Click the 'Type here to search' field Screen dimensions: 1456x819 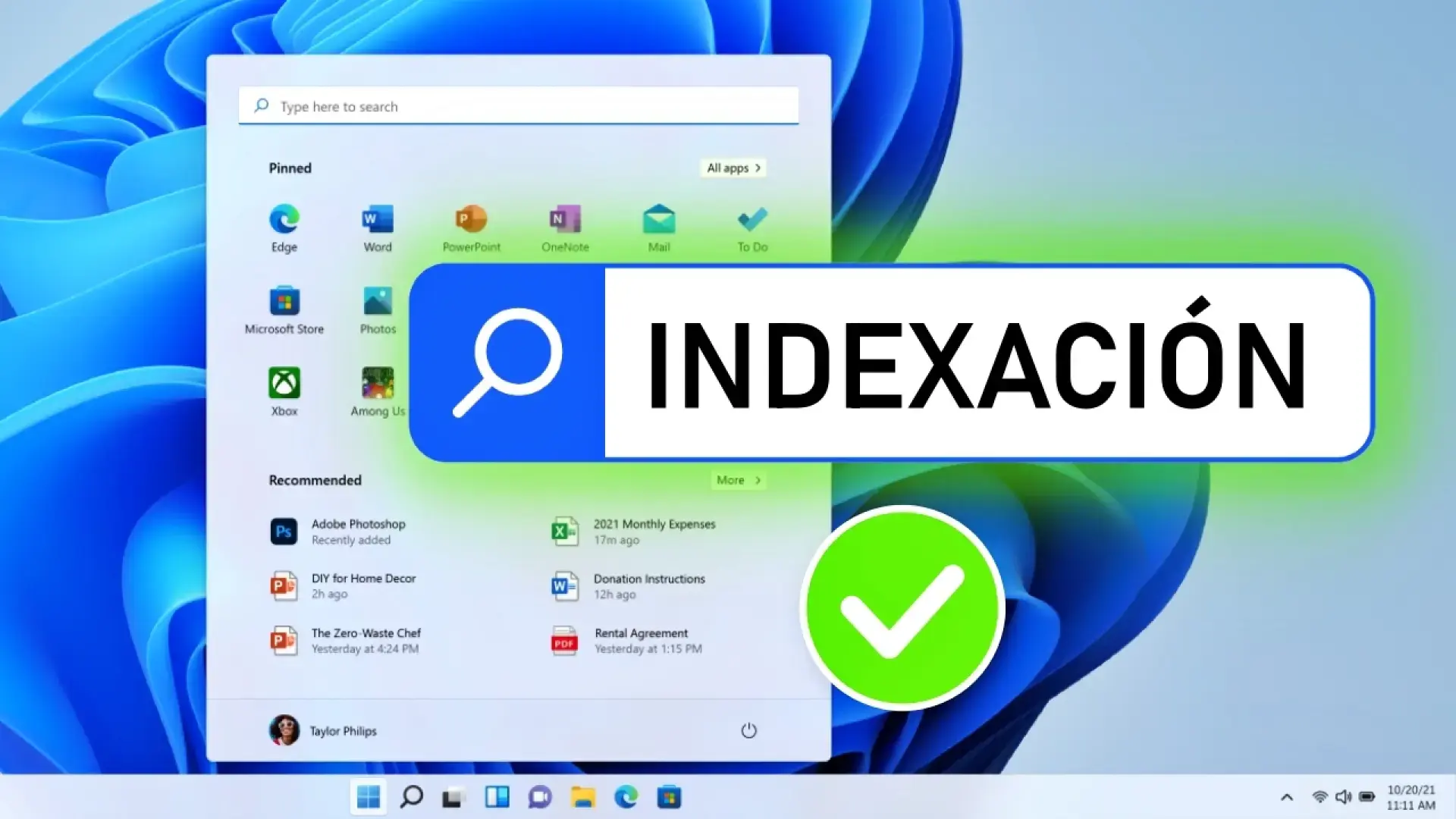click(518, 106)
